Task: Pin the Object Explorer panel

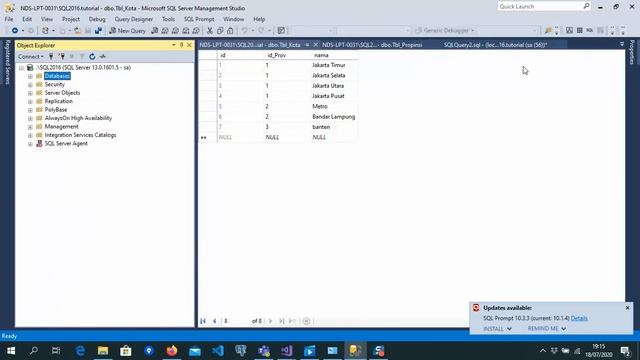Action: pyautogui.click(x=182, y=45)
